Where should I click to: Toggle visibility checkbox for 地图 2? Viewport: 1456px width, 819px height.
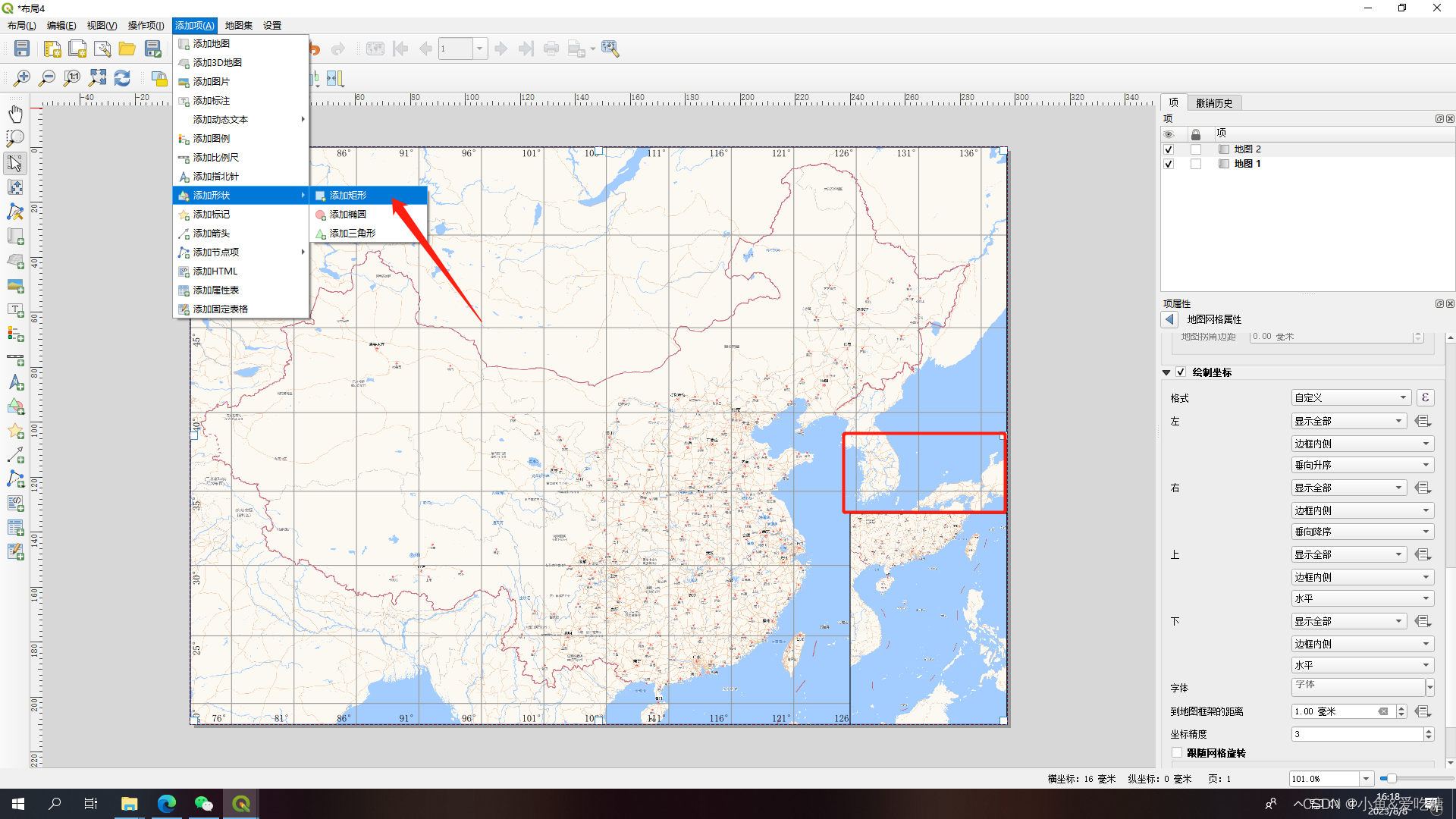click(x=1169, y=149)
